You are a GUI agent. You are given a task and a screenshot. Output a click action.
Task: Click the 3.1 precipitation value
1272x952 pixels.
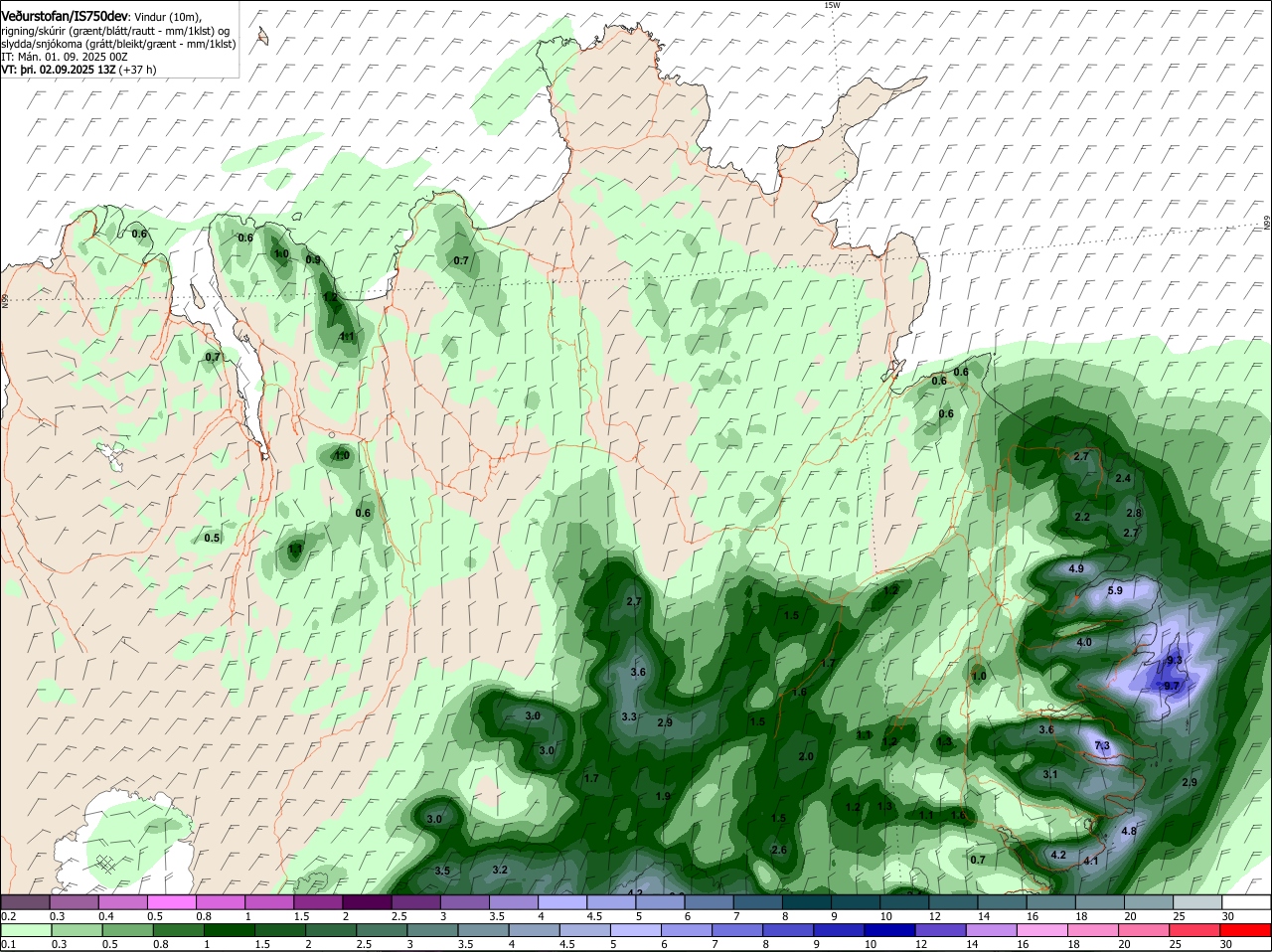tap(1050, 774)
